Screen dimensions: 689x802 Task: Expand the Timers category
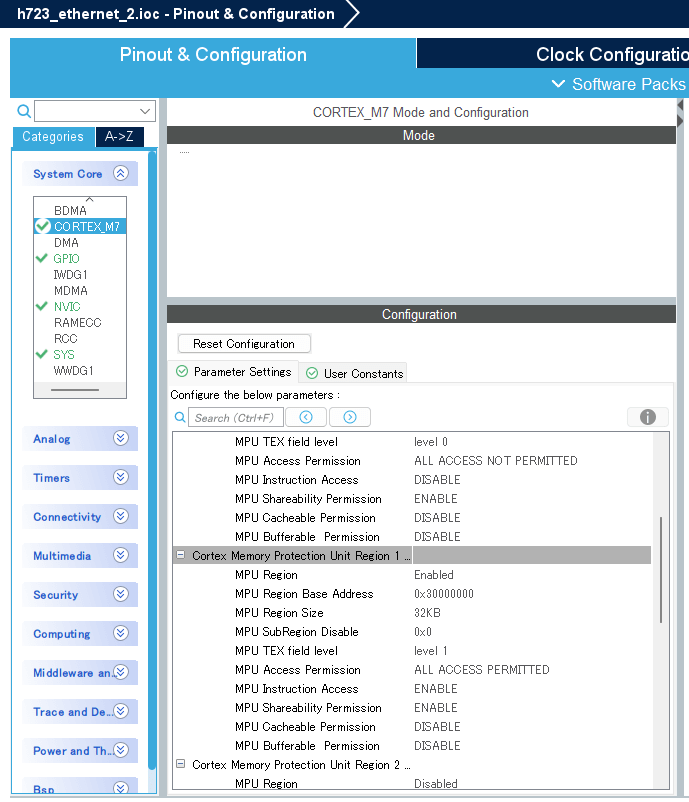click(121, 477)
